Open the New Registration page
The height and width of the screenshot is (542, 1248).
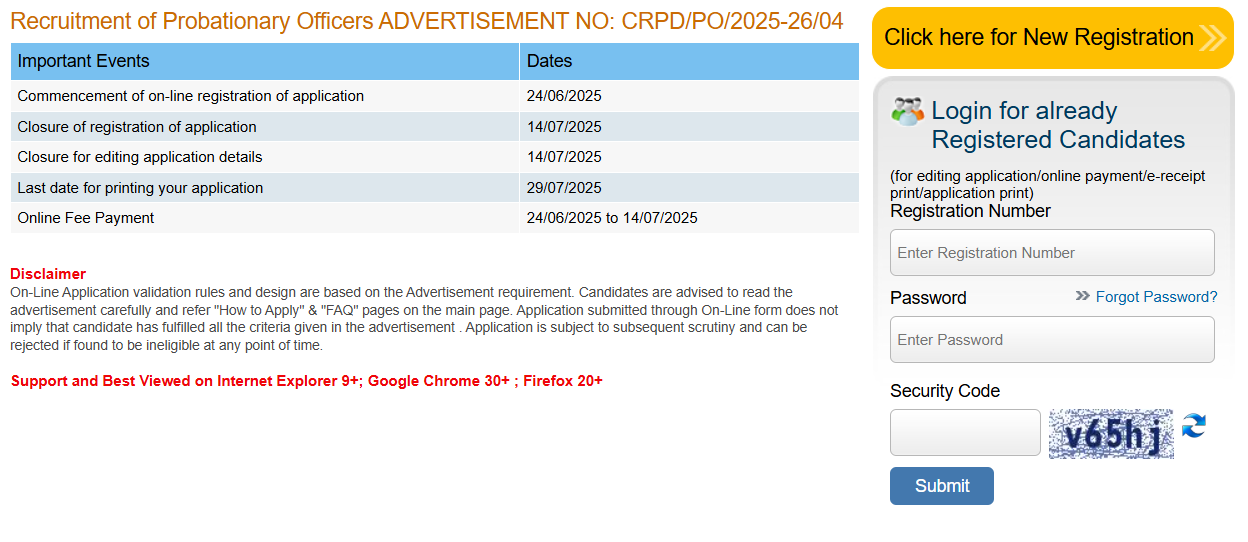click(x=1039, y=38)
